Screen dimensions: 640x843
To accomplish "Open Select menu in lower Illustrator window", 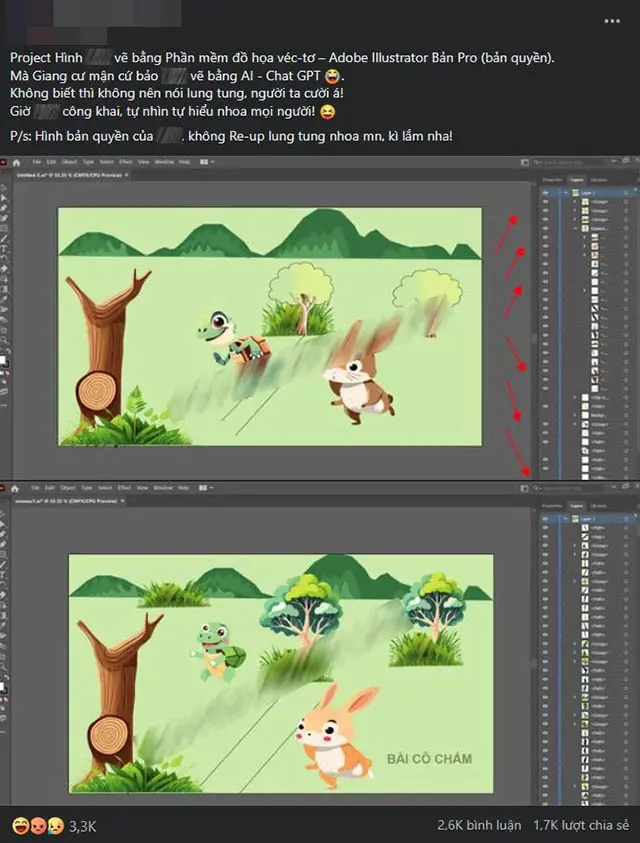I will pos(105,488).
